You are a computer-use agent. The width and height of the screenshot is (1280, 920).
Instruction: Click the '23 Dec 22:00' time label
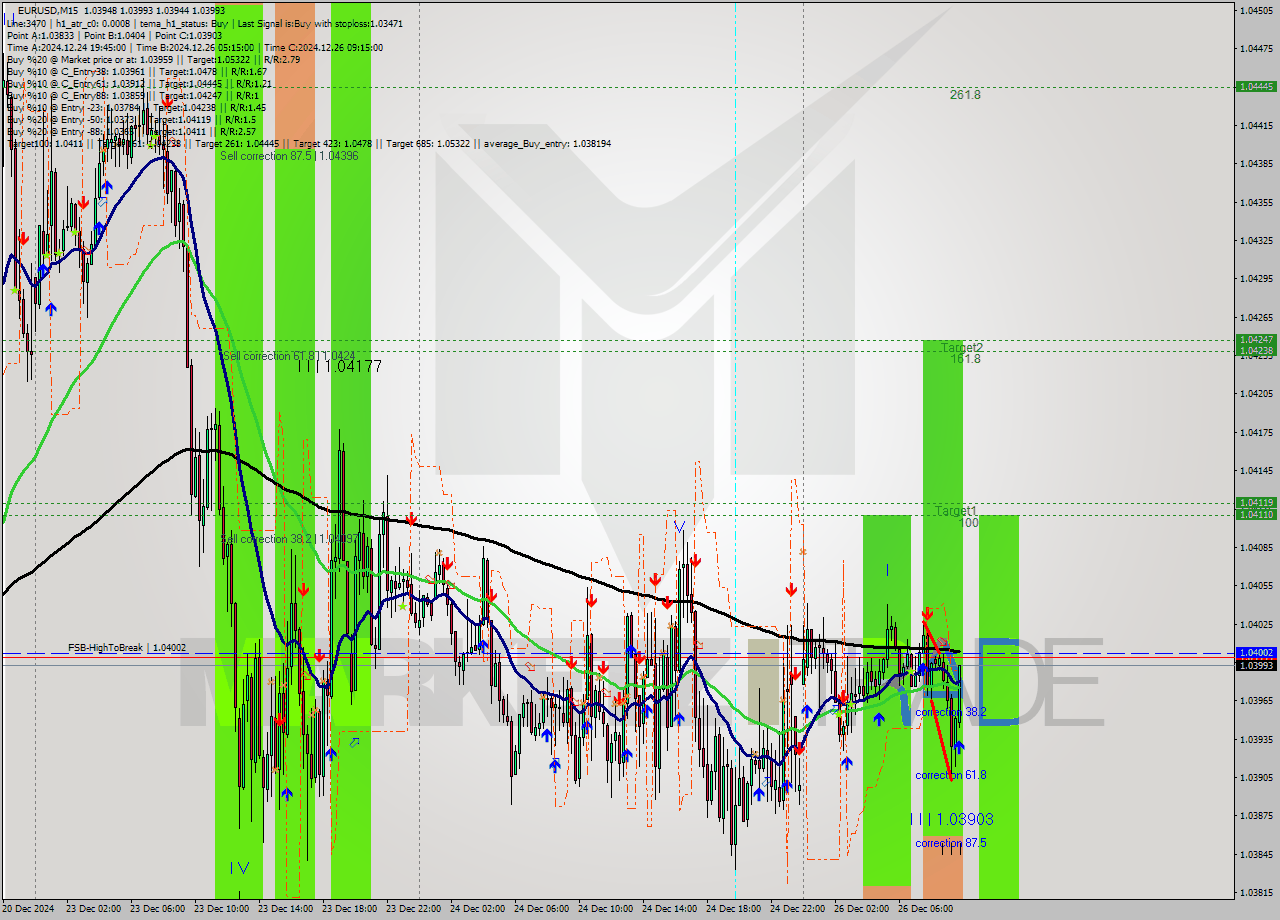[x=413, y=909]
